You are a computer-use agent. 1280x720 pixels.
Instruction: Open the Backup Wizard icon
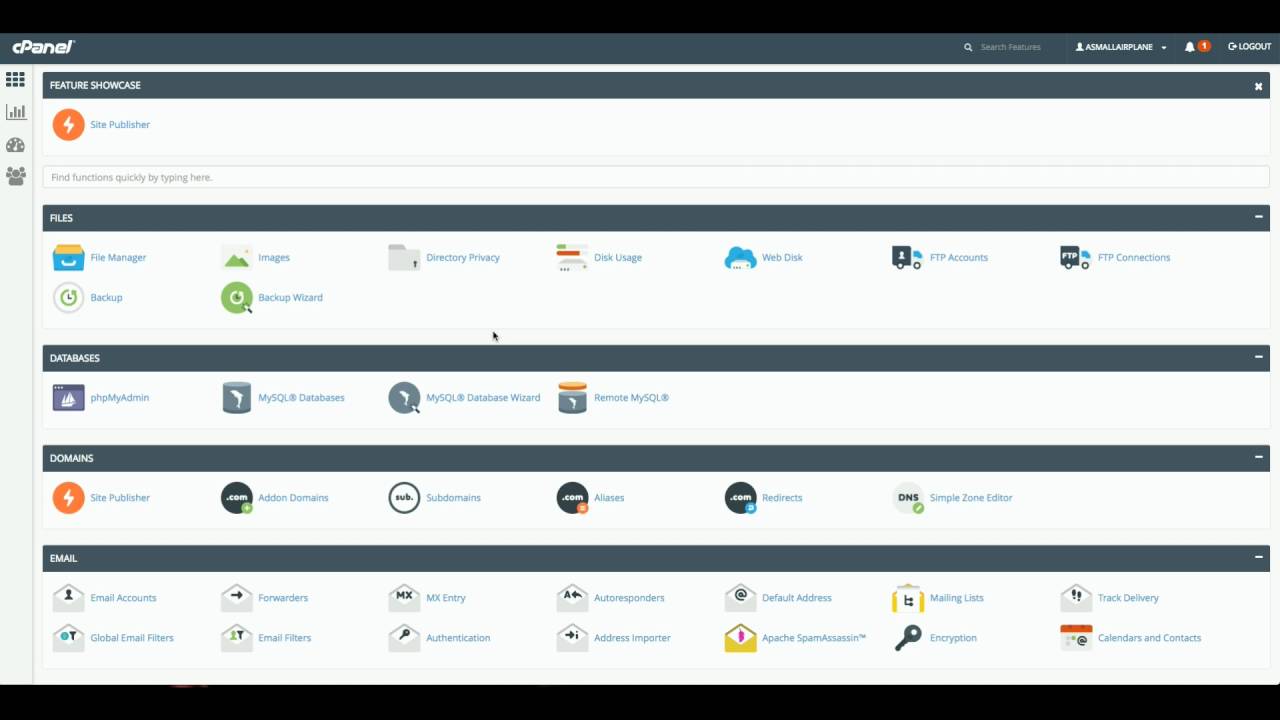(236, 297)
